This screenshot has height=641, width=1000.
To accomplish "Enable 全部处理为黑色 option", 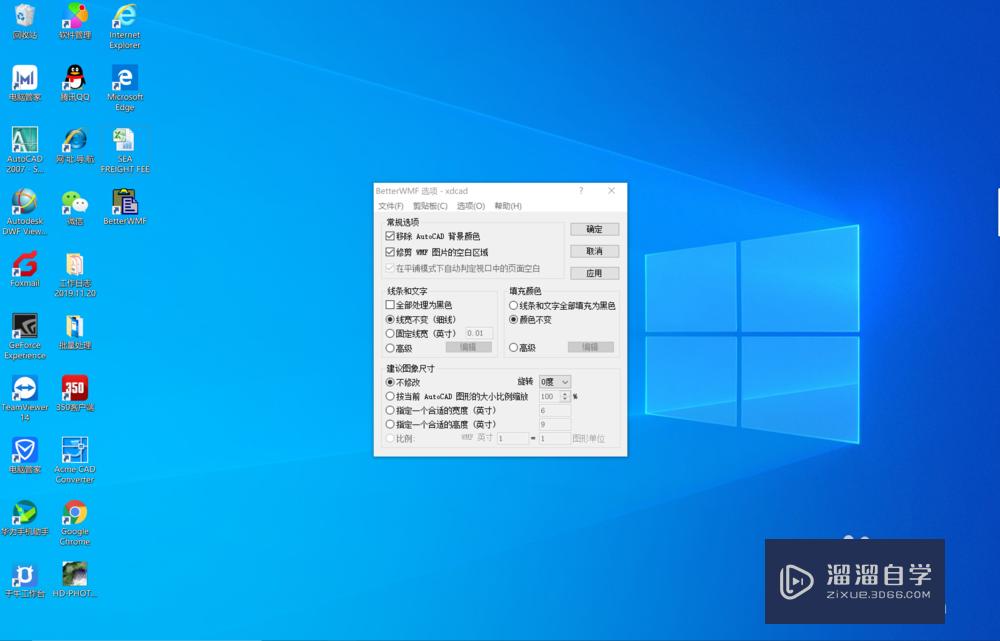I will pos(390,306).
